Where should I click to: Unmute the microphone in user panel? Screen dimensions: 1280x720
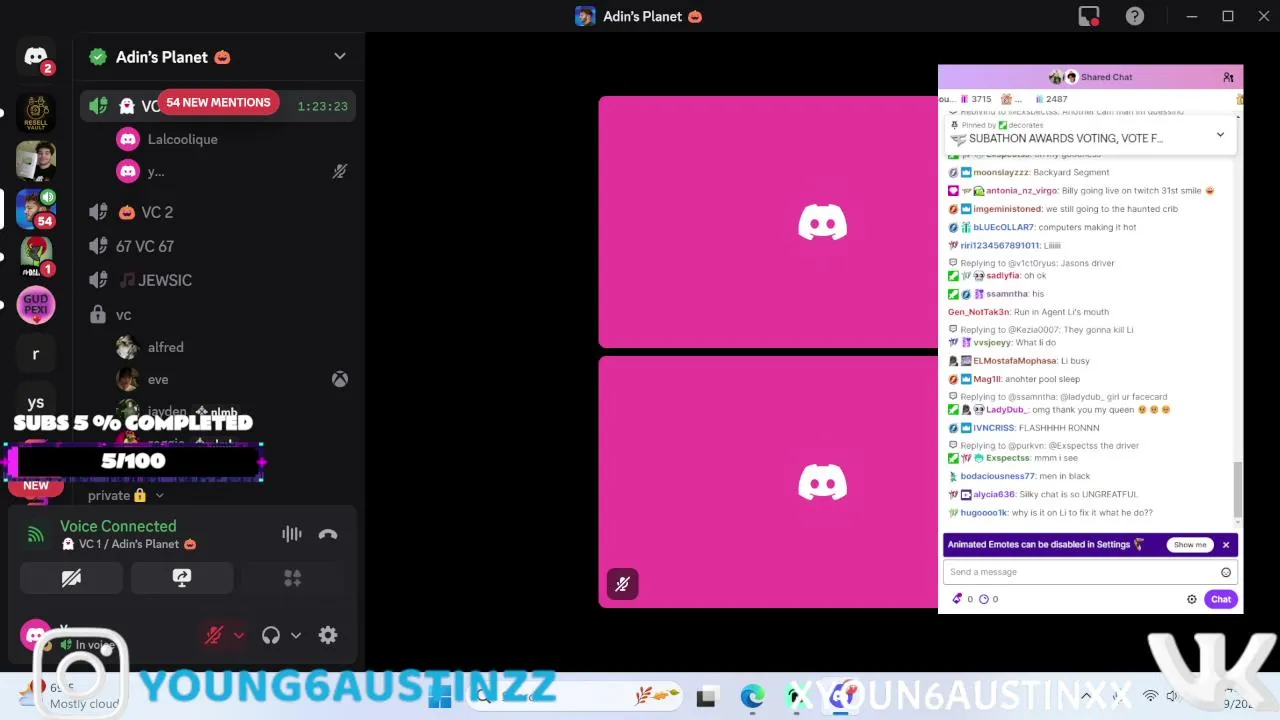click(x=213, y=635)
